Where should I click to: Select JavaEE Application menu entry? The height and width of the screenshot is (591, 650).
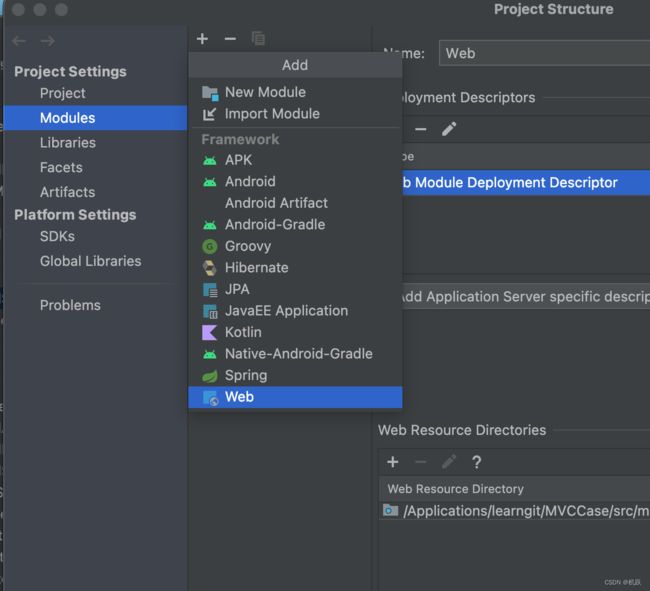295,311
